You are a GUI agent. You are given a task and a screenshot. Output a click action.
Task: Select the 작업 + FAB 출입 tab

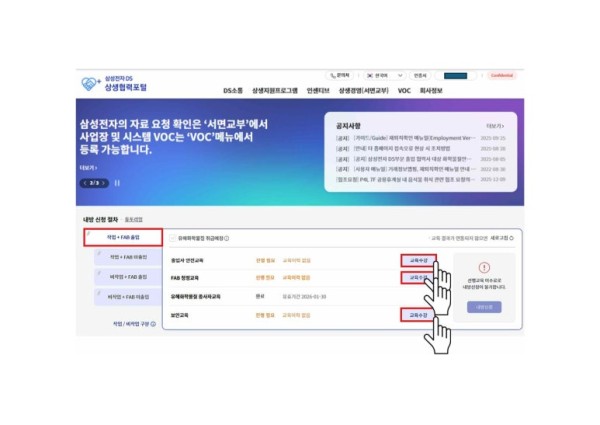click(x=123, y=238)
